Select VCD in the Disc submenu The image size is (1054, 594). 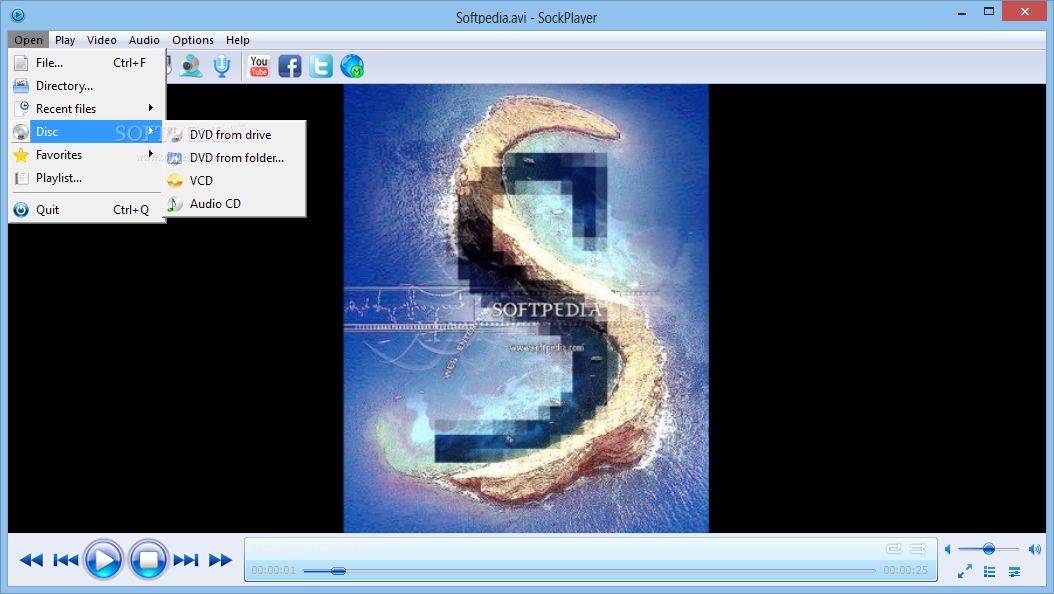click(235, 180)
